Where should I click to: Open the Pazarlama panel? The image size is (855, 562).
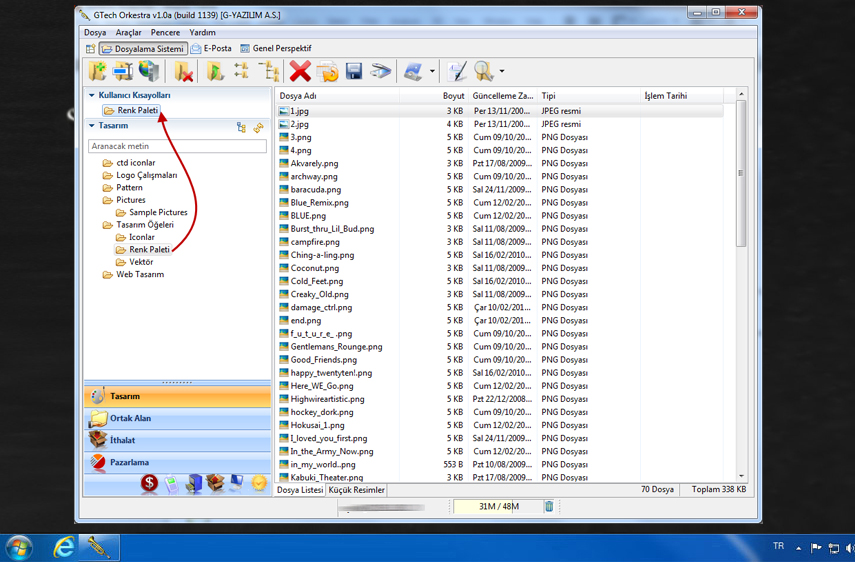point(129,462)
